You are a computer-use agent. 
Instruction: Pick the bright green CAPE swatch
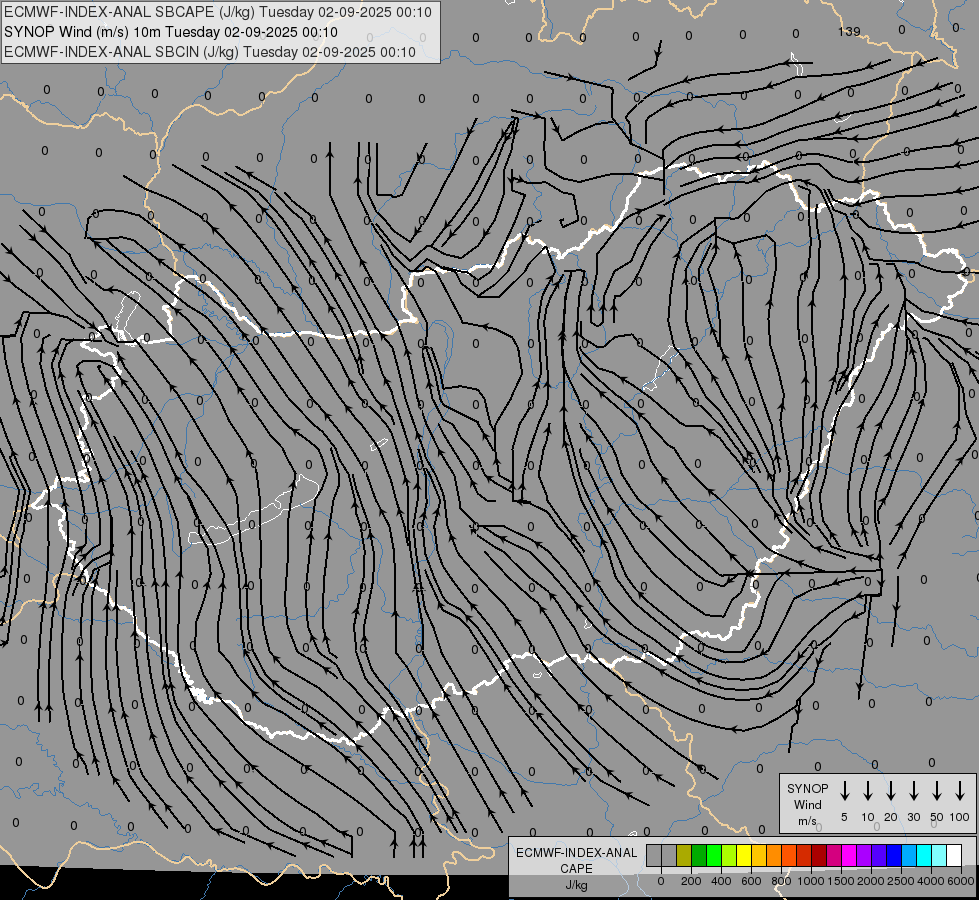tap(714, 856)
